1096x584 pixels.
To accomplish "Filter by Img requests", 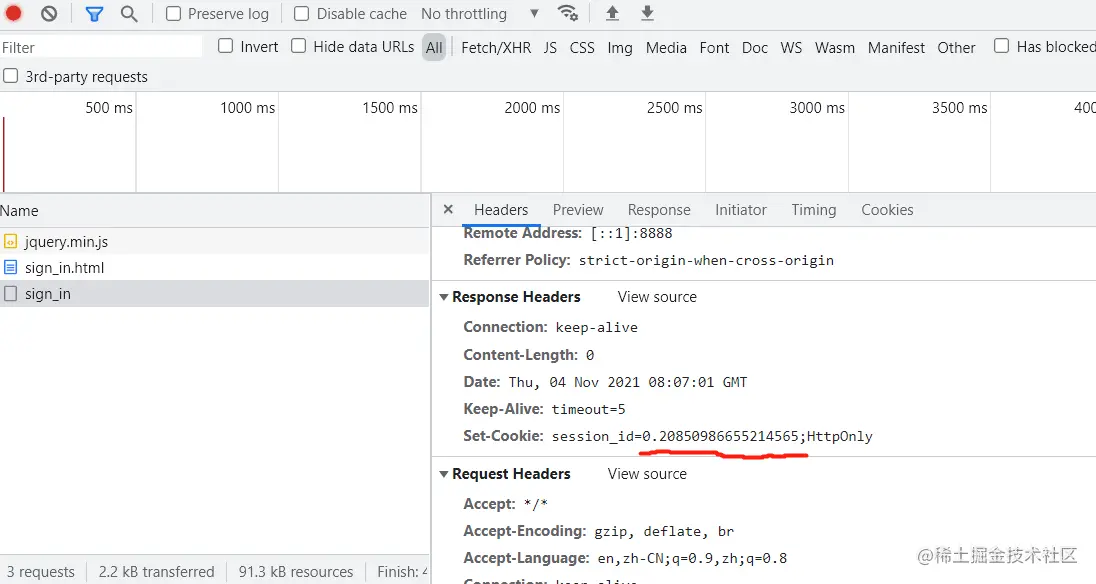I will click(619, 48).
